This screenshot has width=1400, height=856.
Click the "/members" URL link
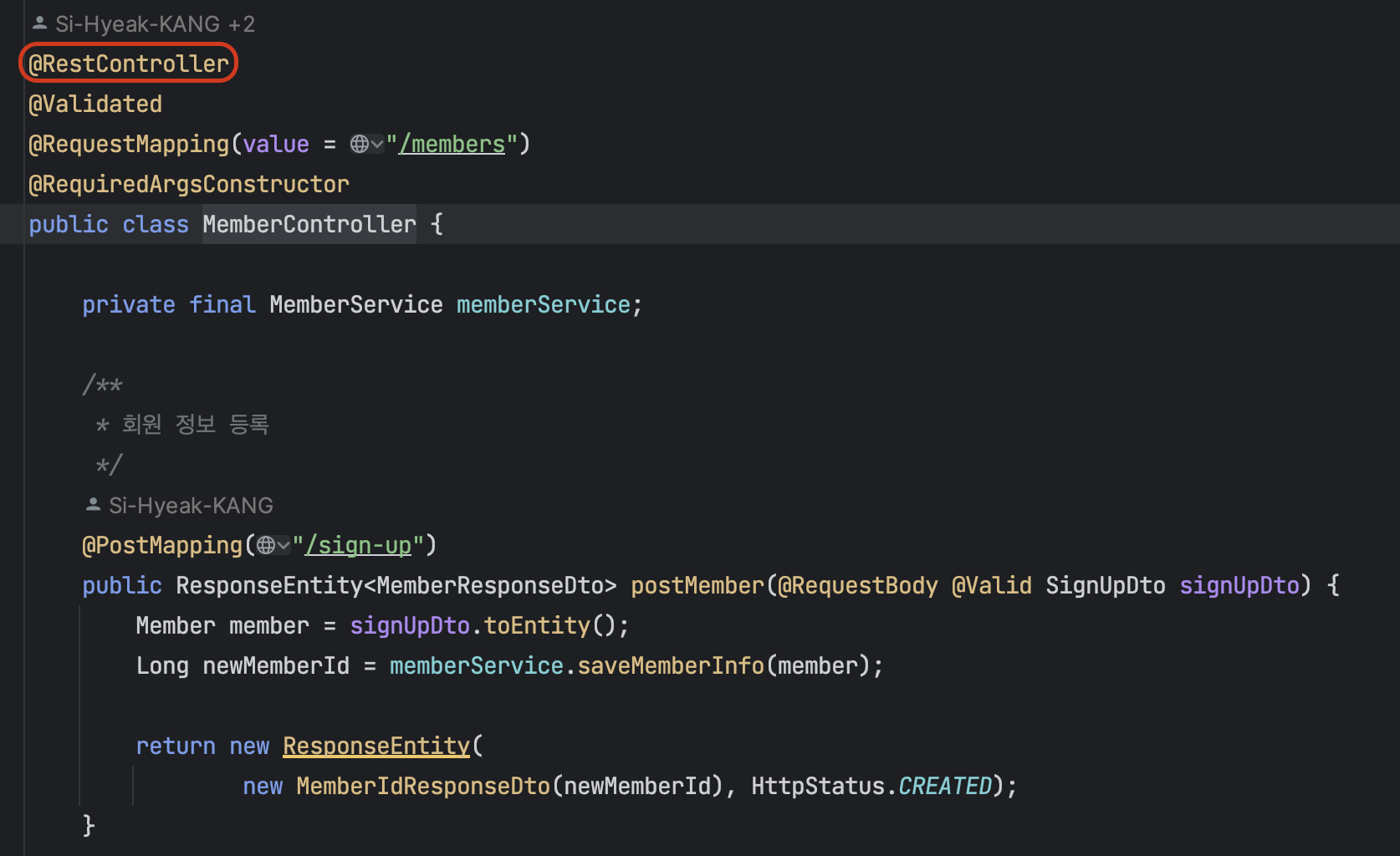452,144
